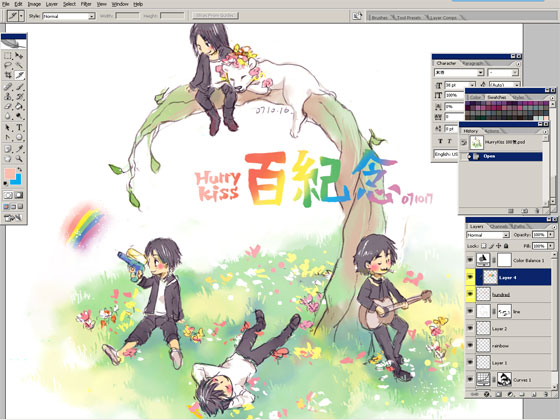The height and width of the screenshot is (420, 560).
Task: Open the tool preset picker arrow
Action: click(x=21, y=16)
